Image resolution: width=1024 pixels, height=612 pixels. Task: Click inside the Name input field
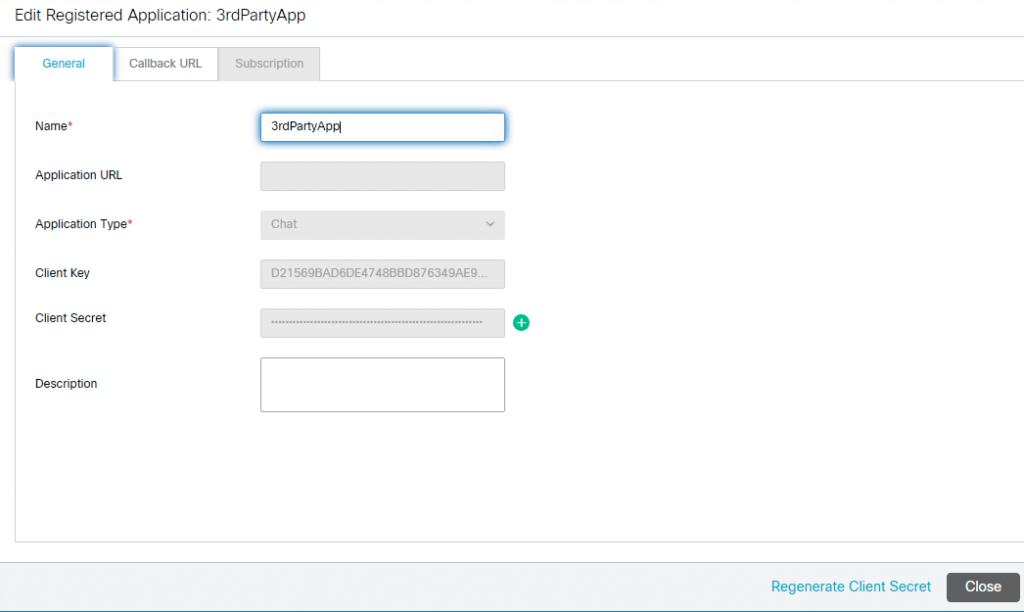click(382, 127)
